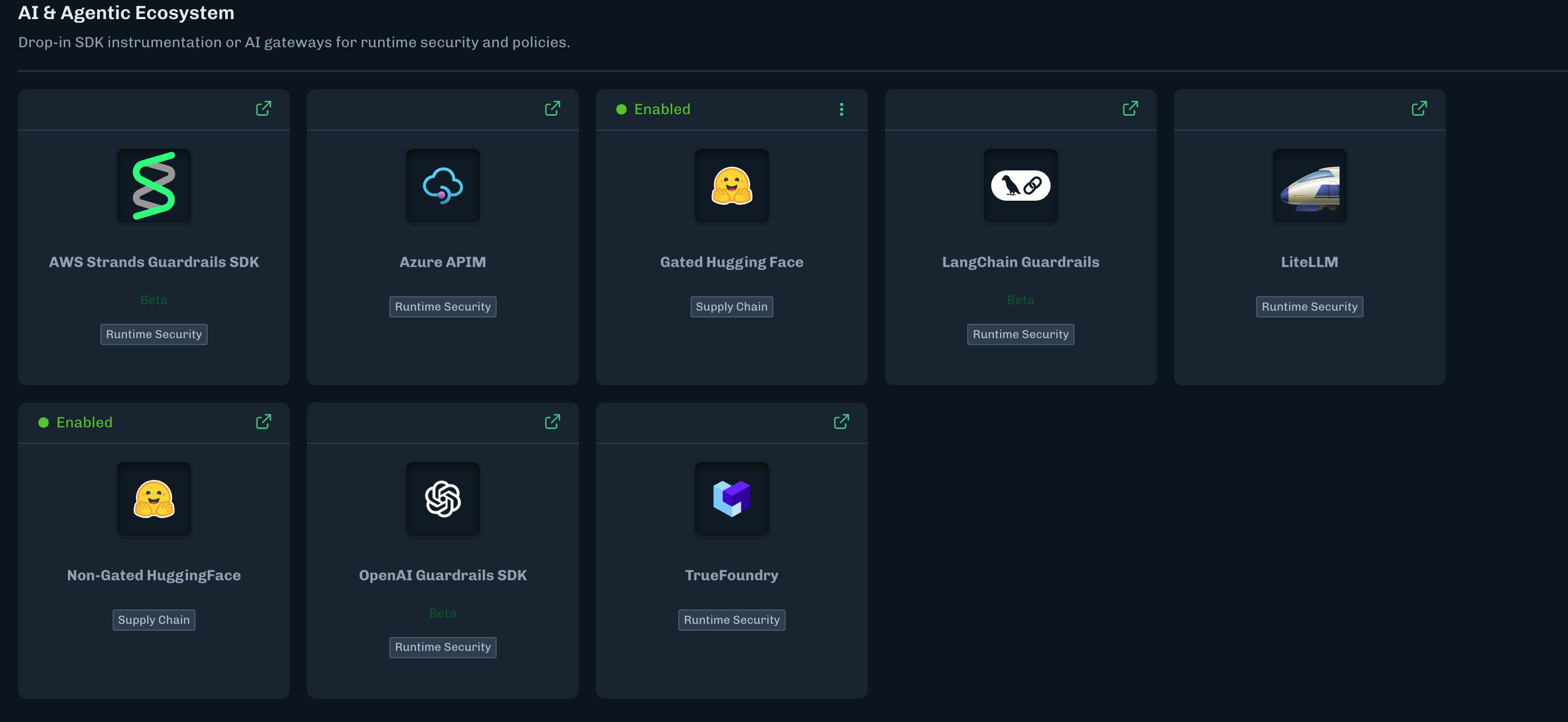Click Runtime Security tag on TrueFoundry card
This screenshot has height=722, width=1568.
(731, 621)
